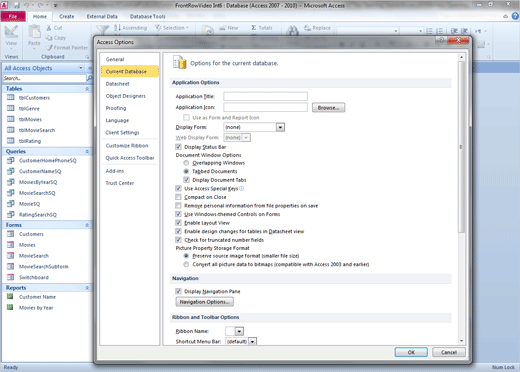
Task: Toggle Display Navigation Pane checkbox
Action: pos(178,291)
